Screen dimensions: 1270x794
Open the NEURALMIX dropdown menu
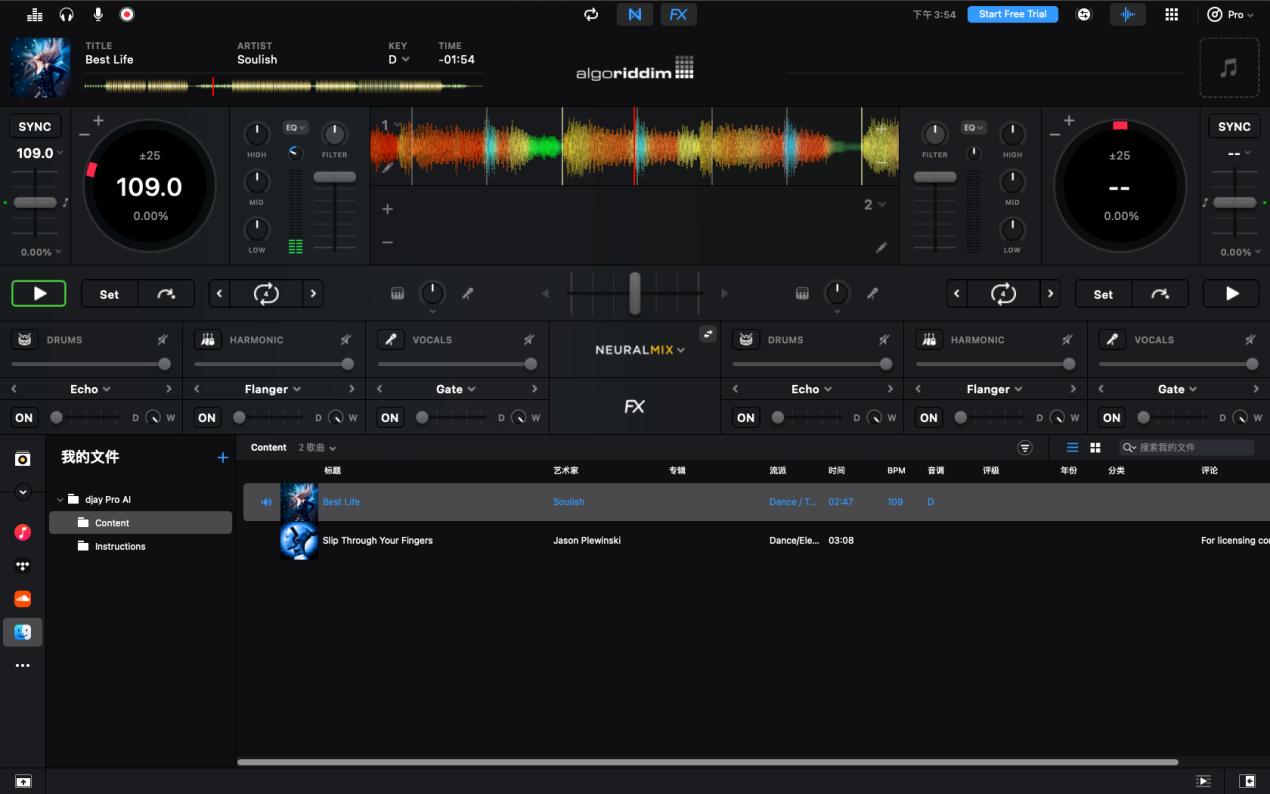click(x=640, y=350)
